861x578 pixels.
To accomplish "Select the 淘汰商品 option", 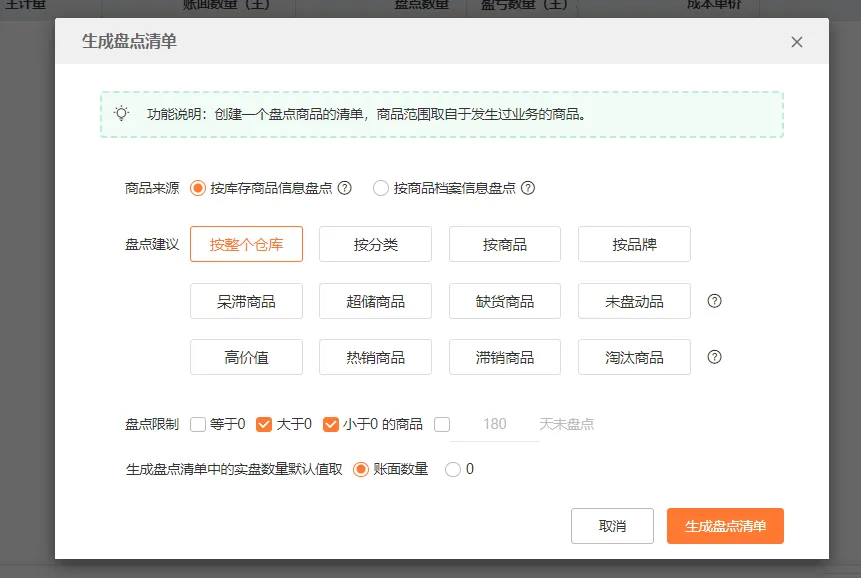I will [x=634, y=357].
